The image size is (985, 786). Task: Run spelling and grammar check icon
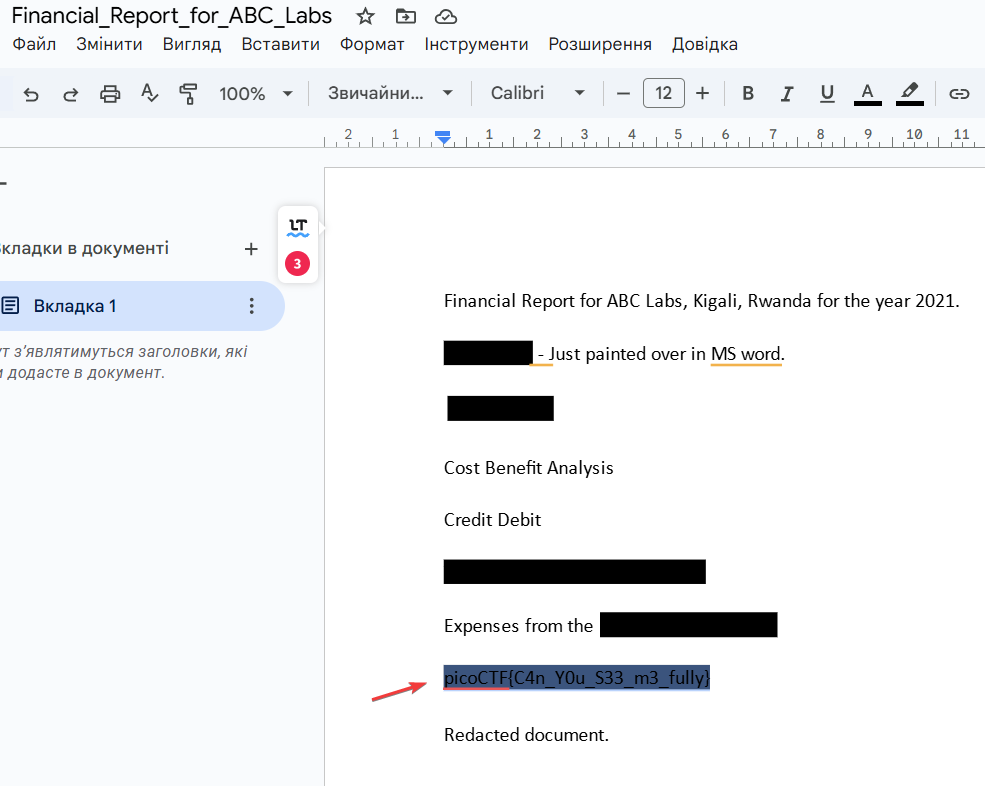pos(149,94)
